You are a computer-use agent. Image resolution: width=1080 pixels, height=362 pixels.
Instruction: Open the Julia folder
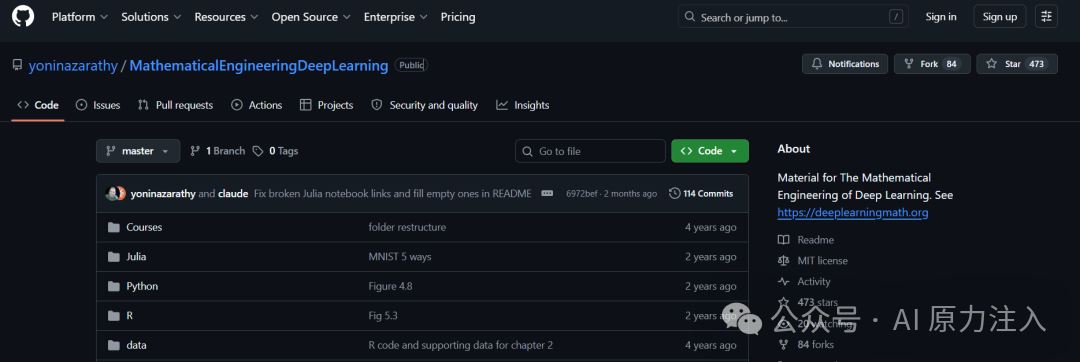136,257
